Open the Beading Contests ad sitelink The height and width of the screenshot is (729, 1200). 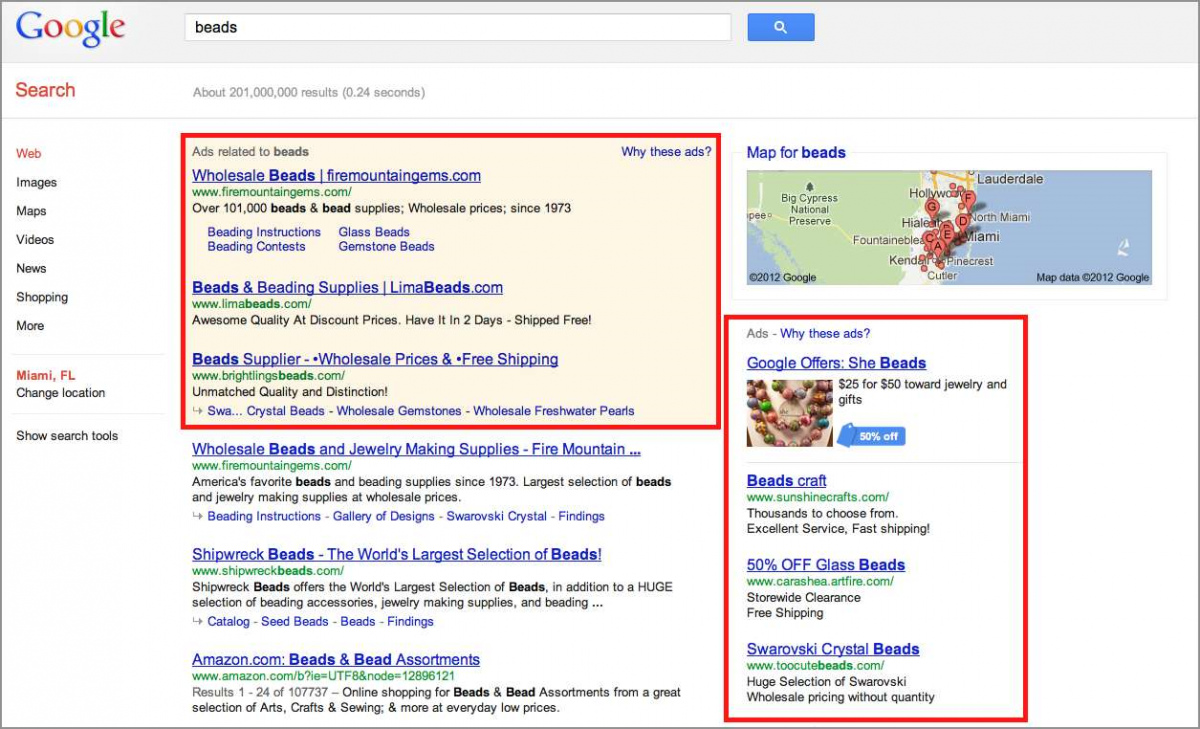pos(256,246)
